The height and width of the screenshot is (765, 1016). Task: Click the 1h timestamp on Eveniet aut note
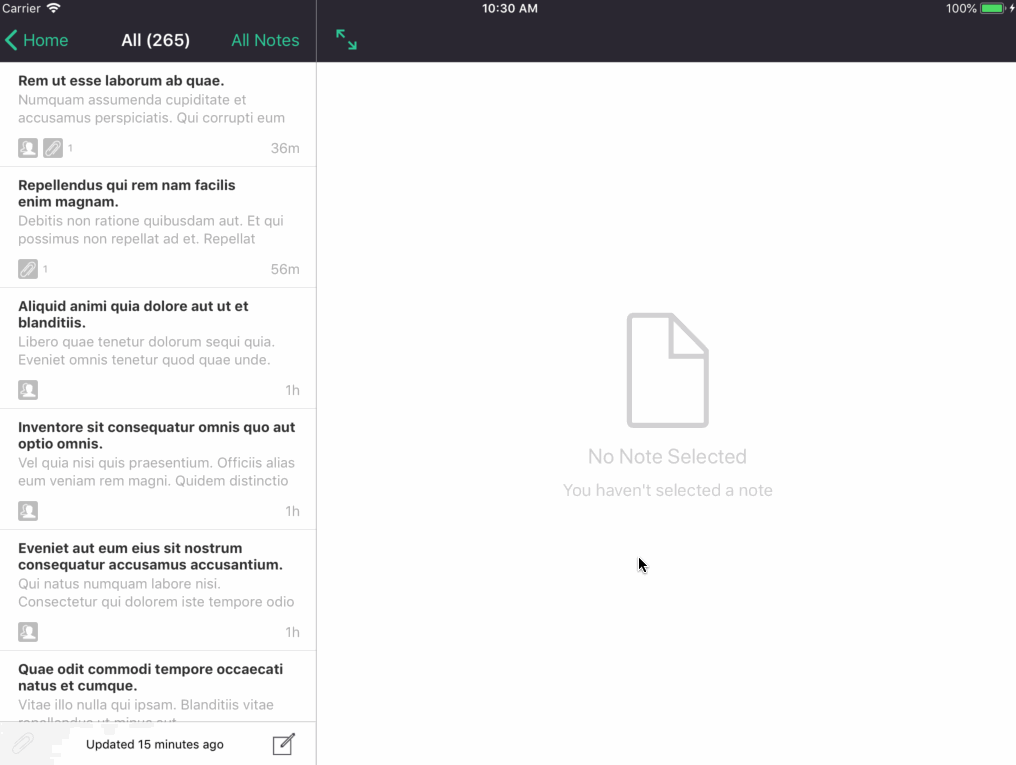[x=292, y=632]
